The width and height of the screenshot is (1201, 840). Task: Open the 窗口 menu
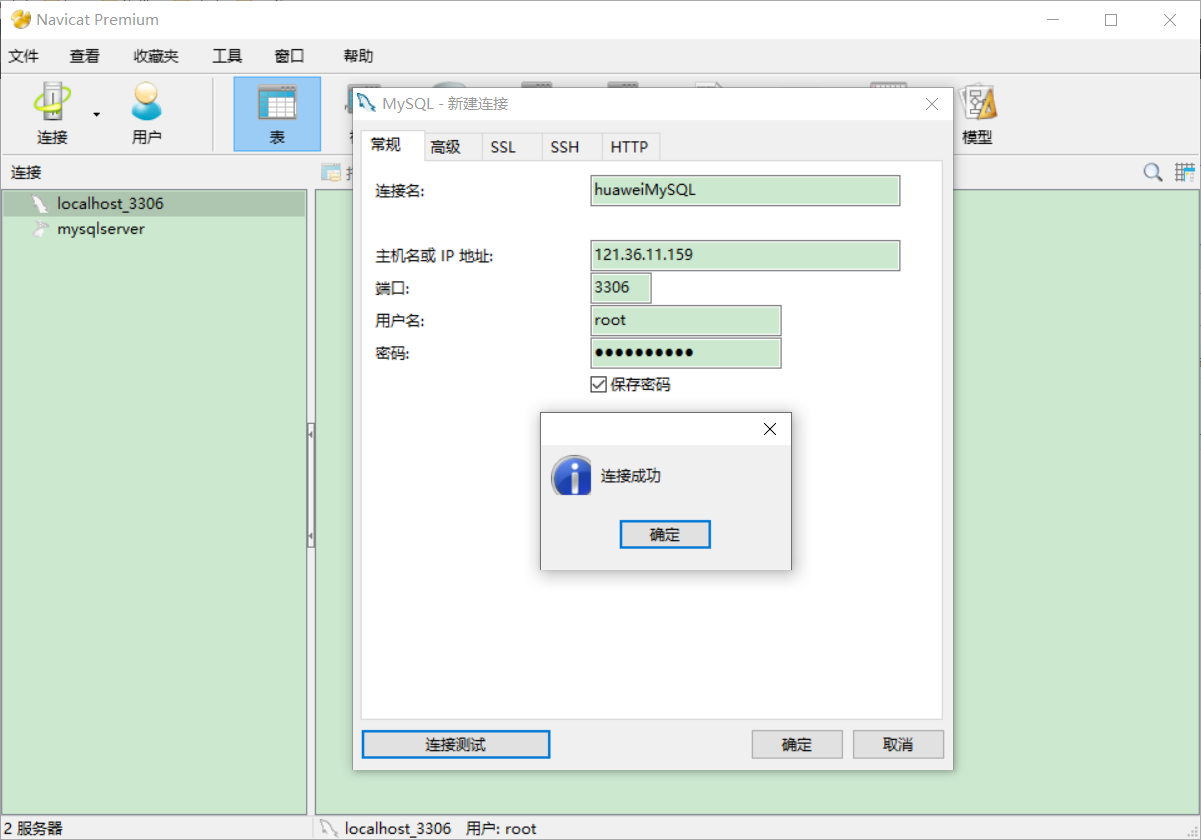[x=289, y=56]
